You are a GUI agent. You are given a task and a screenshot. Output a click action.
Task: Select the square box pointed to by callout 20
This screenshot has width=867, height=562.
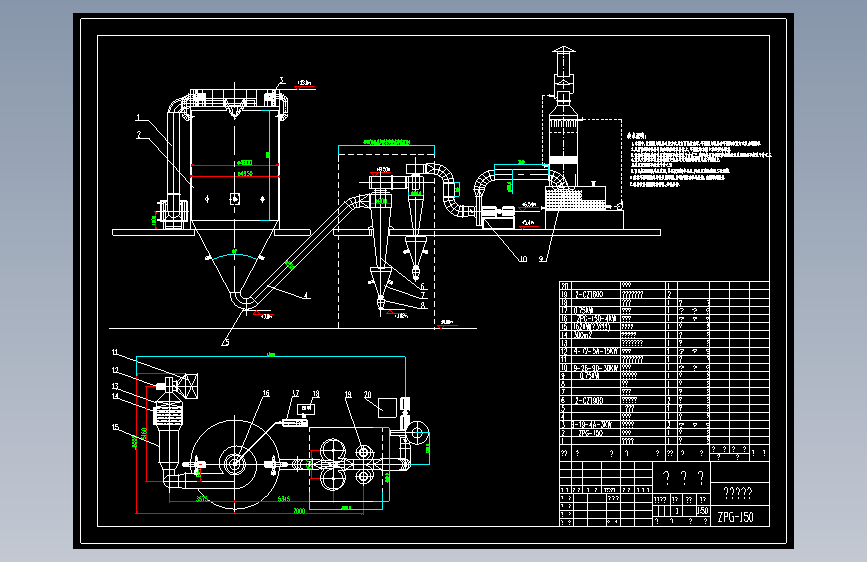pos(387,408)
